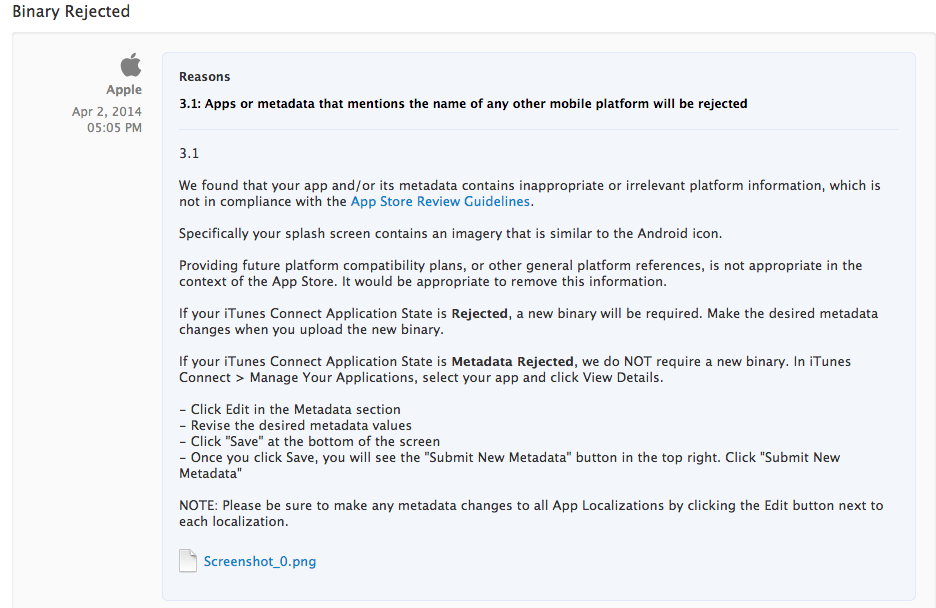Click the NOTE paragraph about App Localizations

click(x=531, y=513)
